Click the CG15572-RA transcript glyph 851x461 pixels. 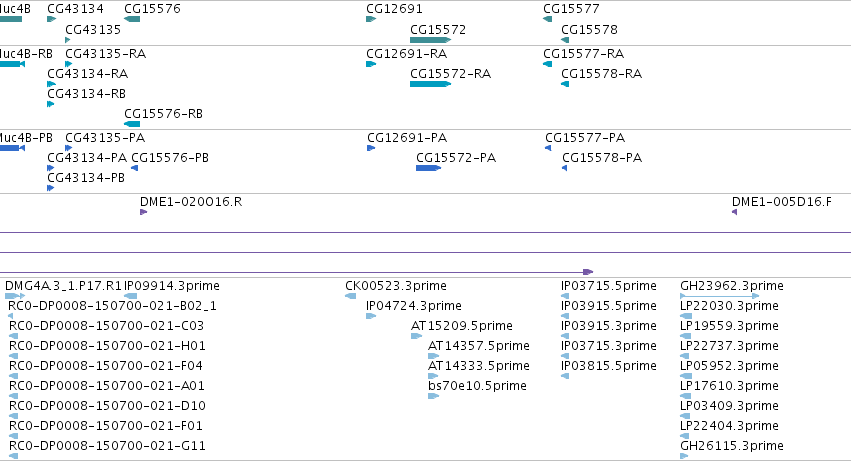pyautogui.click(x=430, y=84)
